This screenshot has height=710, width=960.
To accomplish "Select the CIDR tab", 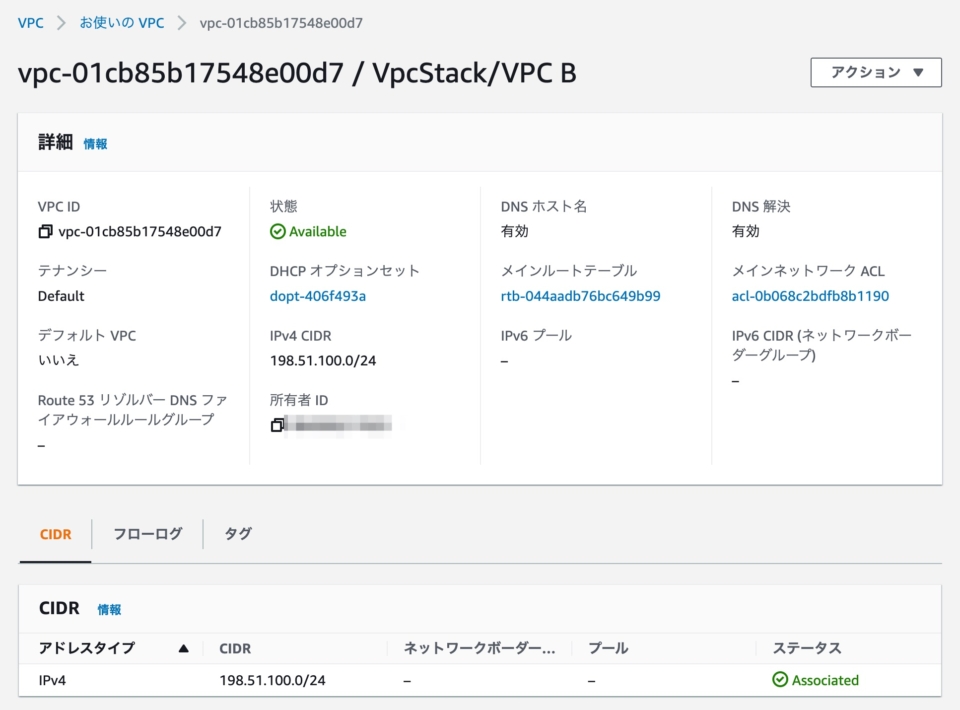I will pos(55,534).
